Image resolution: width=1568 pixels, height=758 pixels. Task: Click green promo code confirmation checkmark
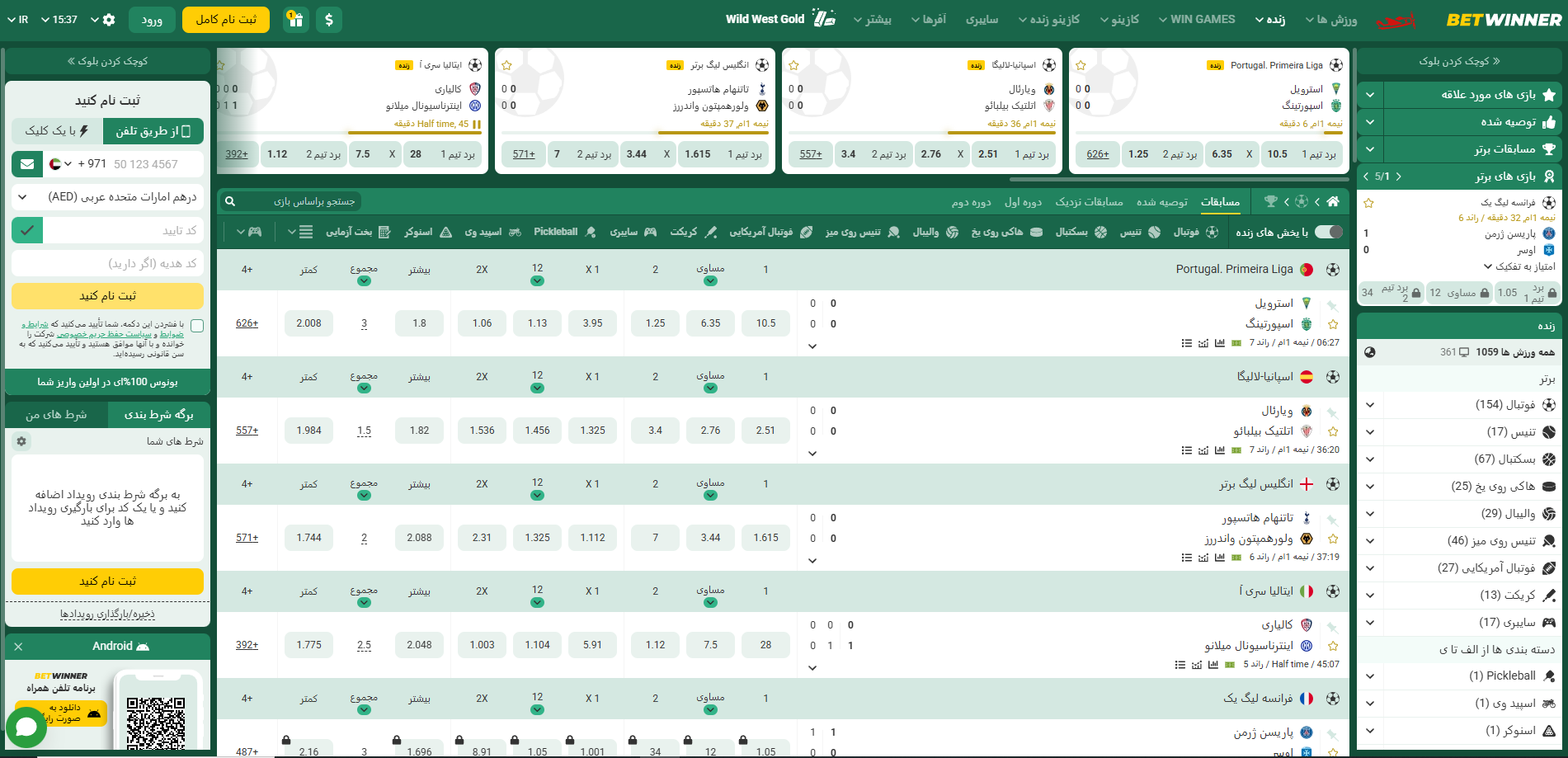coord(27,230)
